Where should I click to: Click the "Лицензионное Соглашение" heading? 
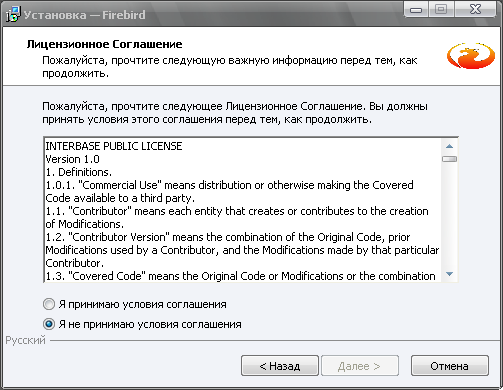(x=105, y=44)
